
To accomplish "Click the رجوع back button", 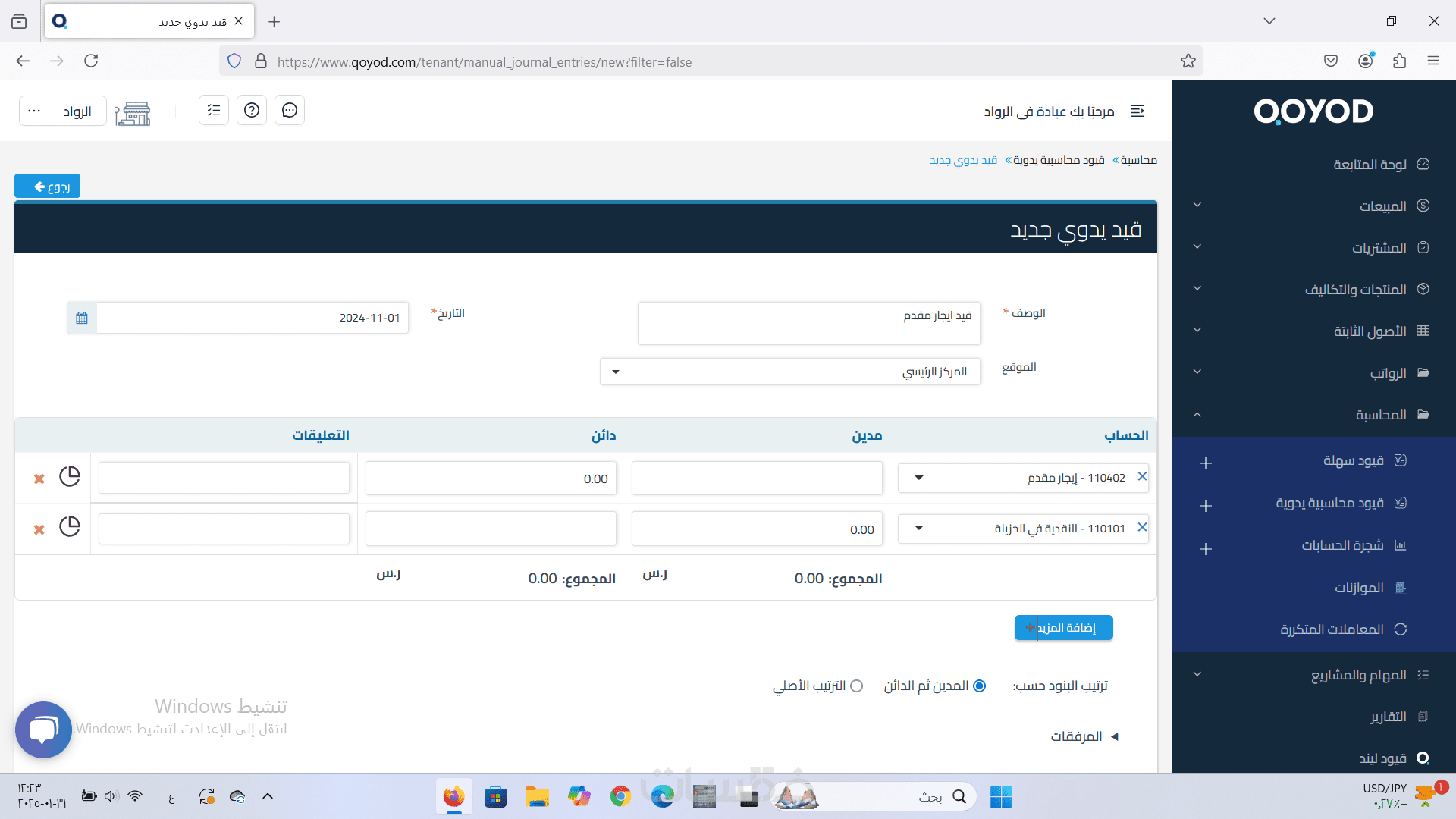I will pyautogui.click(x=48, y=187).
